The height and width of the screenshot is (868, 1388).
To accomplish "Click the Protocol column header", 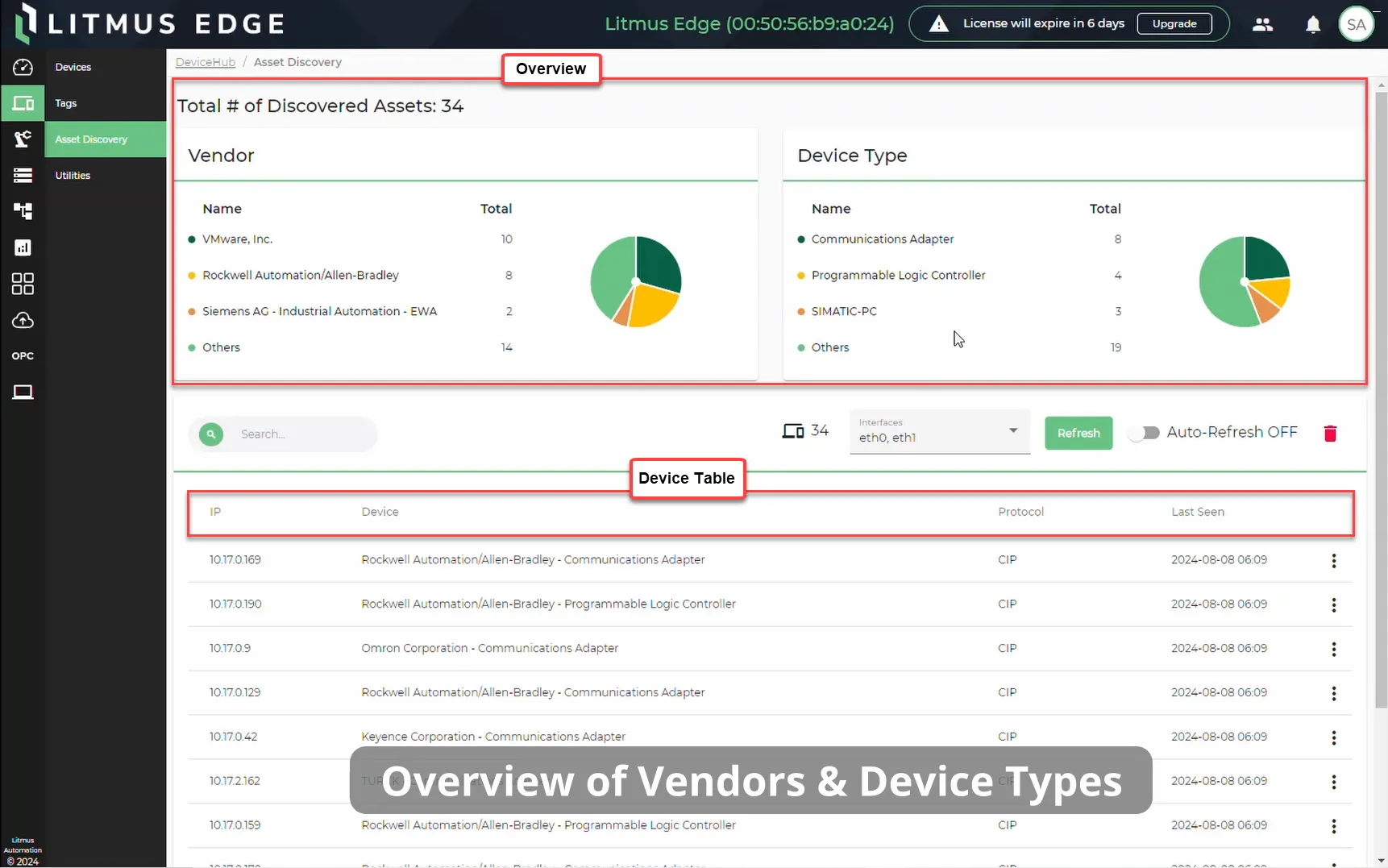I will (1020, 512).
